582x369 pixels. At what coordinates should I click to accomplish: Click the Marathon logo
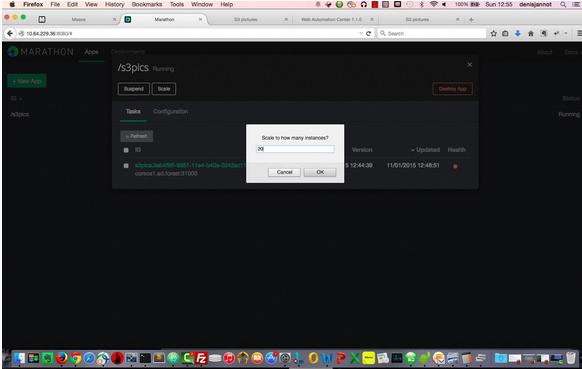41,52
